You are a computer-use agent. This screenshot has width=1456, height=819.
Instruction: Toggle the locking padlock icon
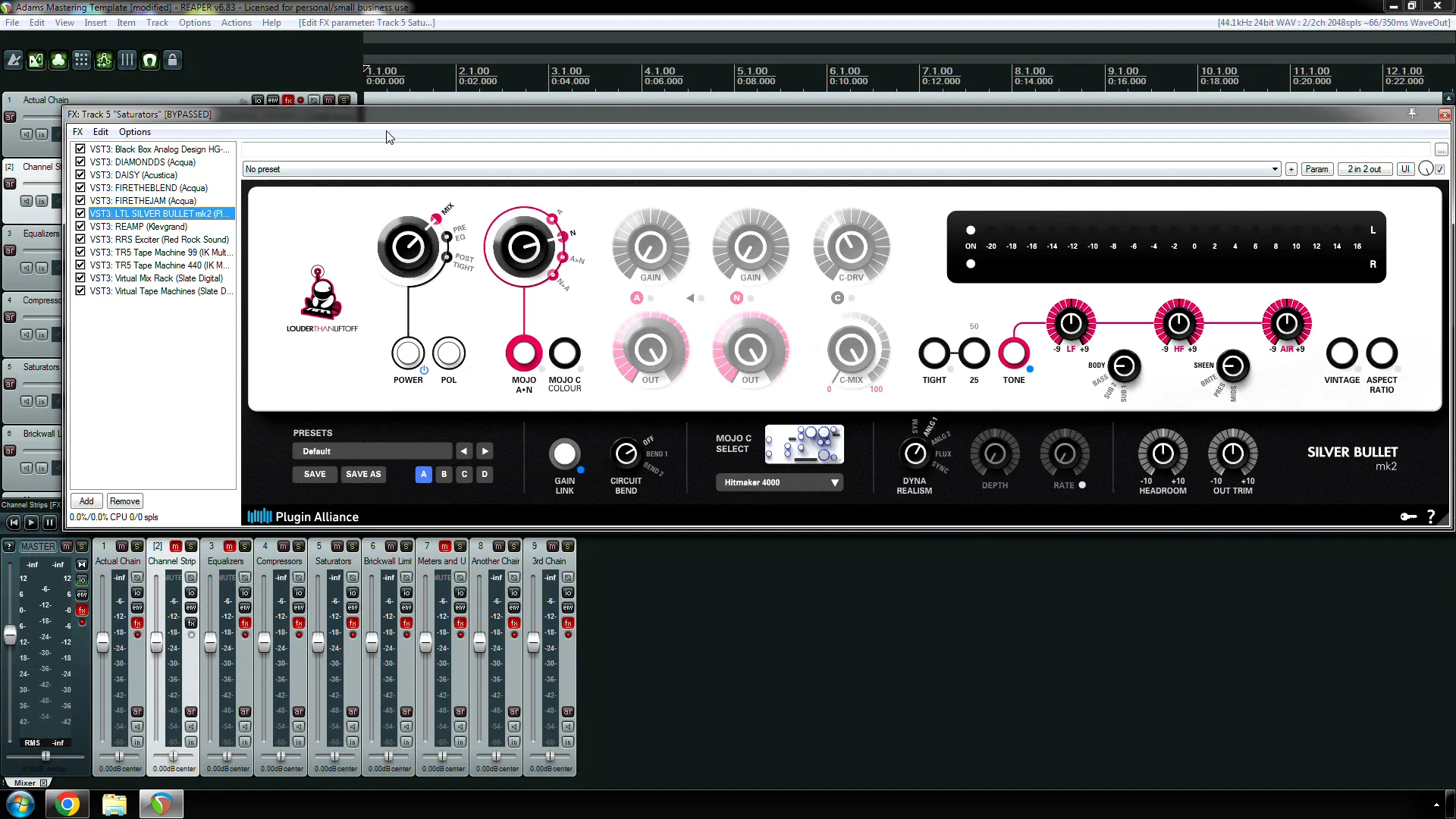tap(173, 60)
